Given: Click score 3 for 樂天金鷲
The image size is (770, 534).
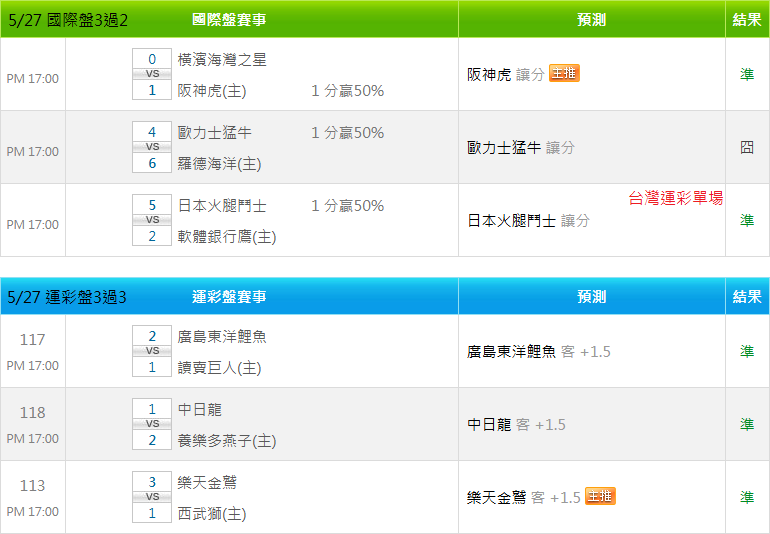Looking at the screenshot, I should [x=152, y=482].
